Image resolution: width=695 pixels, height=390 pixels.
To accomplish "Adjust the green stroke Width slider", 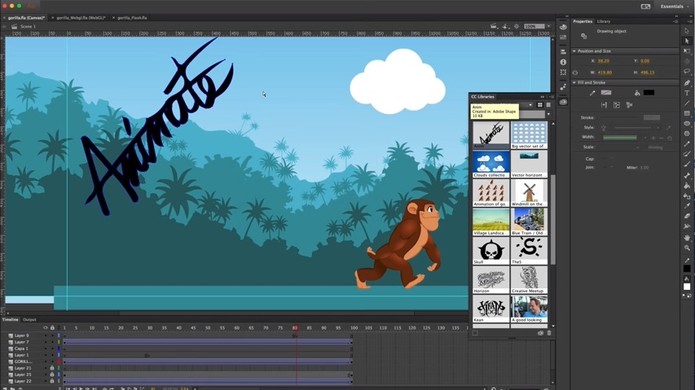I will click(x=620, y=137).
